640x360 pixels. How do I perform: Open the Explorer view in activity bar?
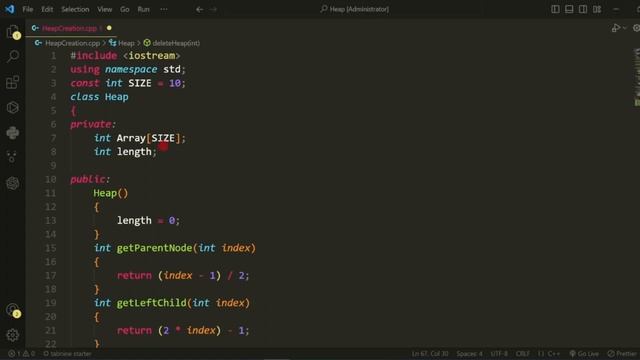13,32
